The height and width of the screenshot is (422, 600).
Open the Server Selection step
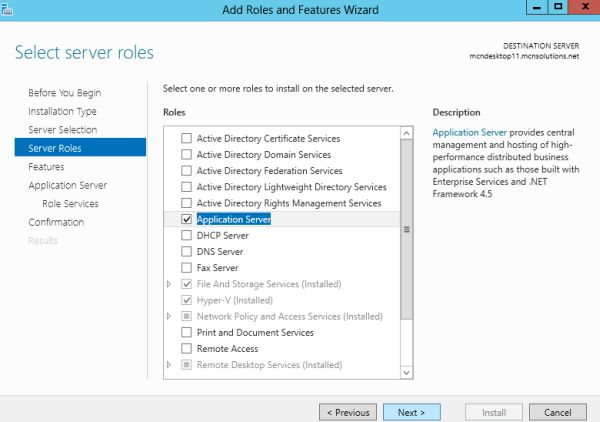click(62, 130)
